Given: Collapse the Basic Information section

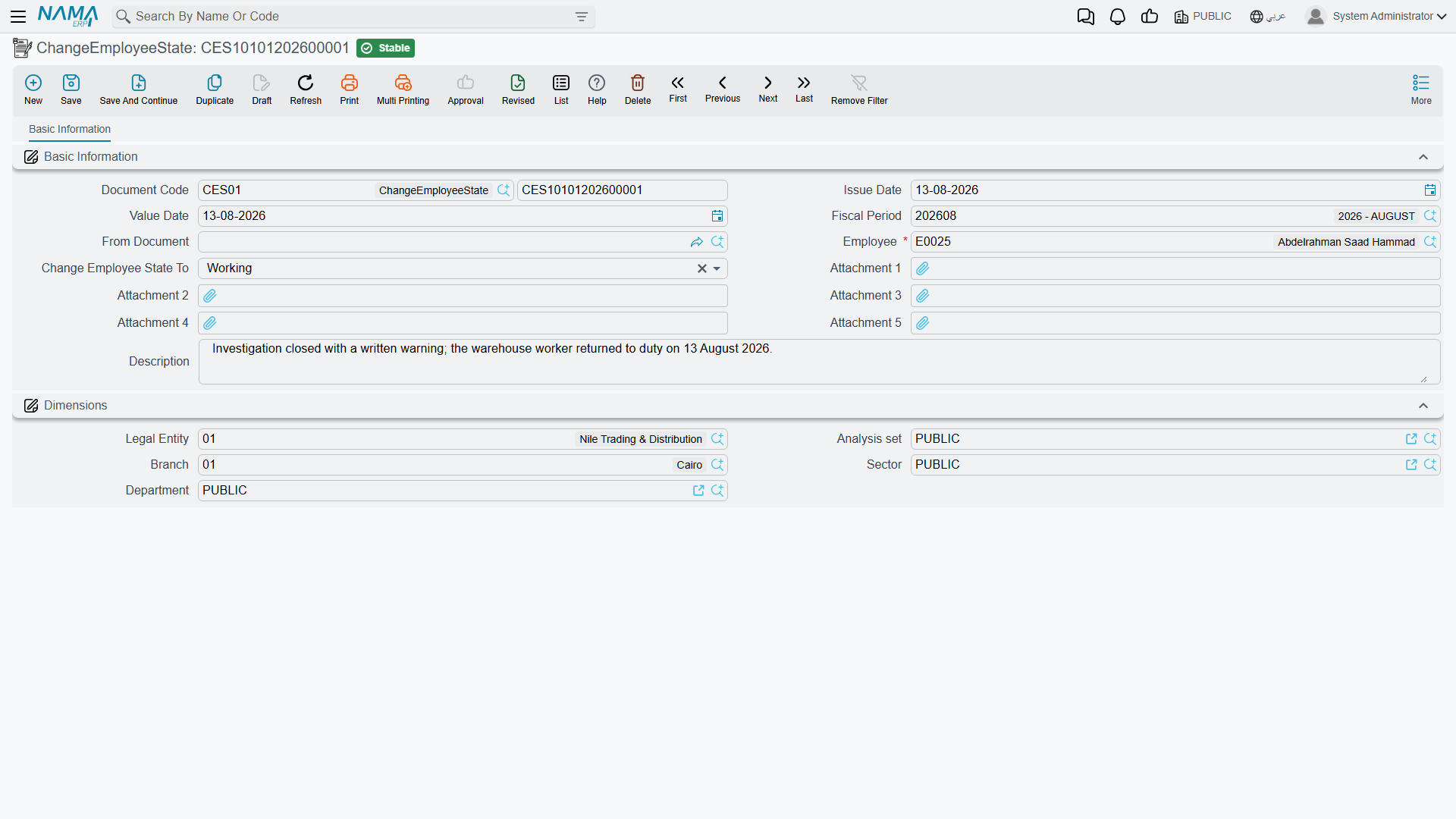Looking at the screenshot, I should click(1423, 157).
